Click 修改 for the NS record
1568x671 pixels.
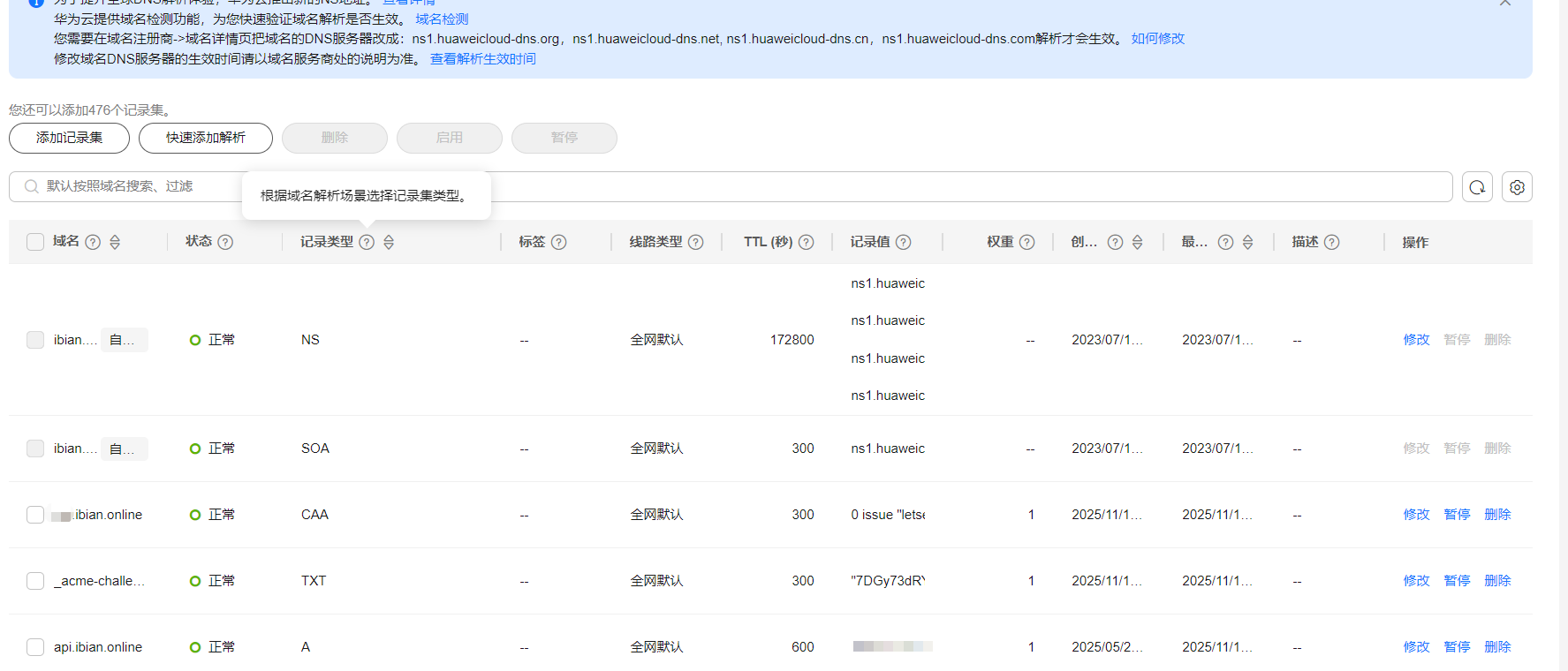(x=1416, y=340)
